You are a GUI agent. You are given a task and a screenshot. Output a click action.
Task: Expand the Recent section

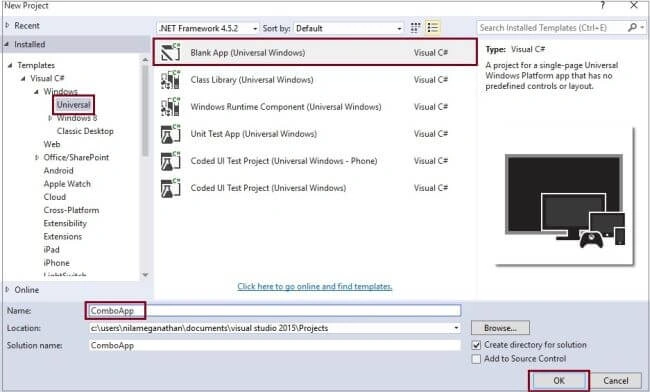pos(7,25)
